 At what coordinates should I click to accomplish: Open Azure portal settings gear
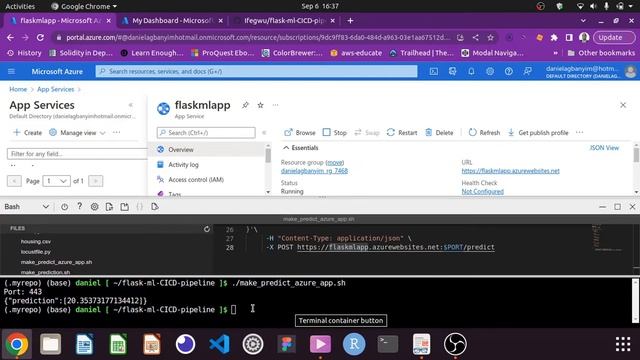pyautogui.click(x=490, y=71)
